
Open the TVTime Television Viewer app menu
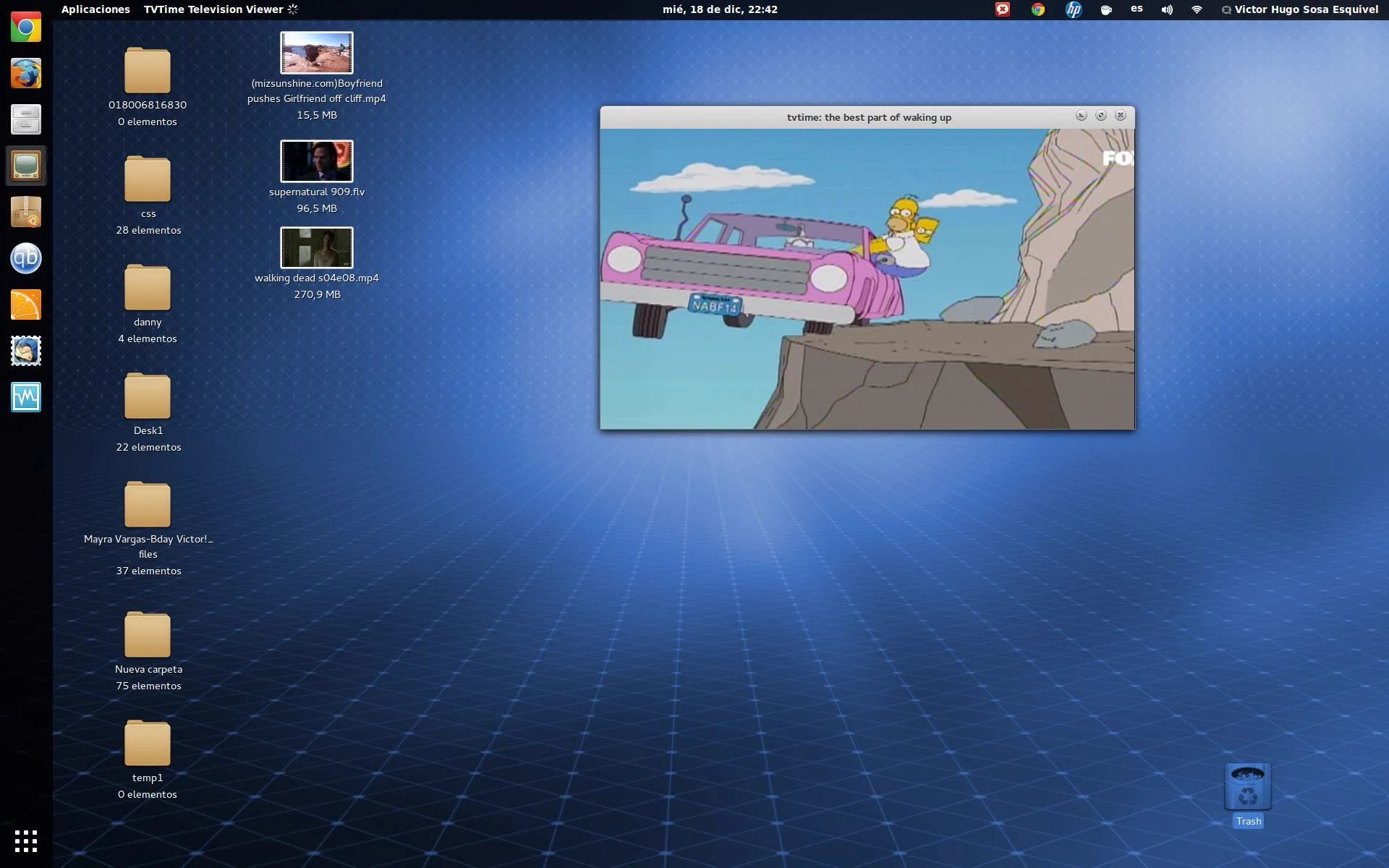[220, 9]
